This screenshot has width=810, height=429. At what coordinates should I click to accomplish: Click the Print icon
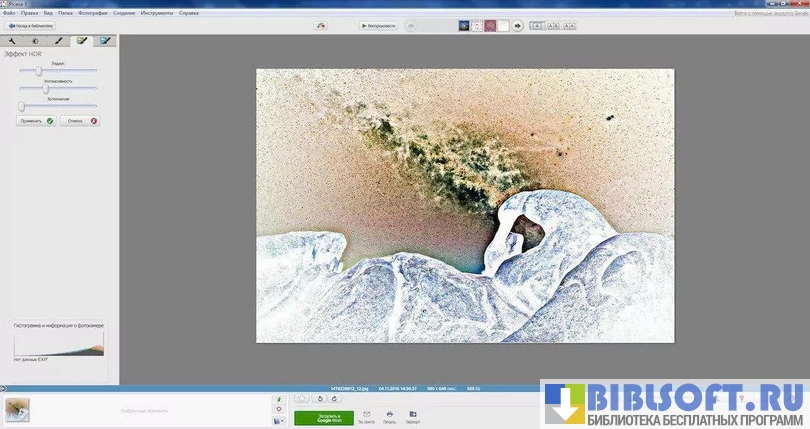pyautogui.click(x=389, y=414)
